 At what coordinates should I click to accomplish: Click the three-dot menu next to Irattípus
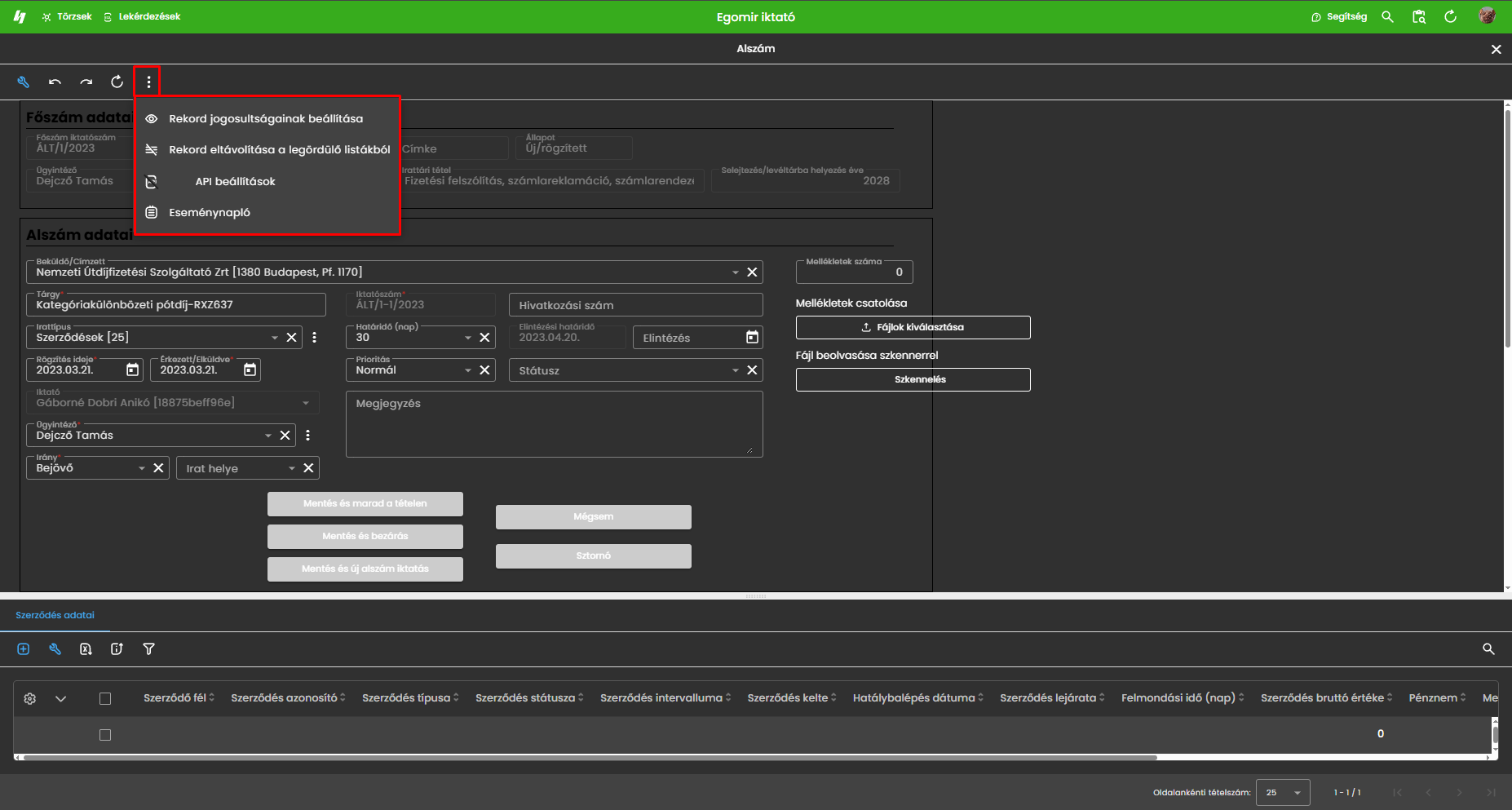pos(315,338)
